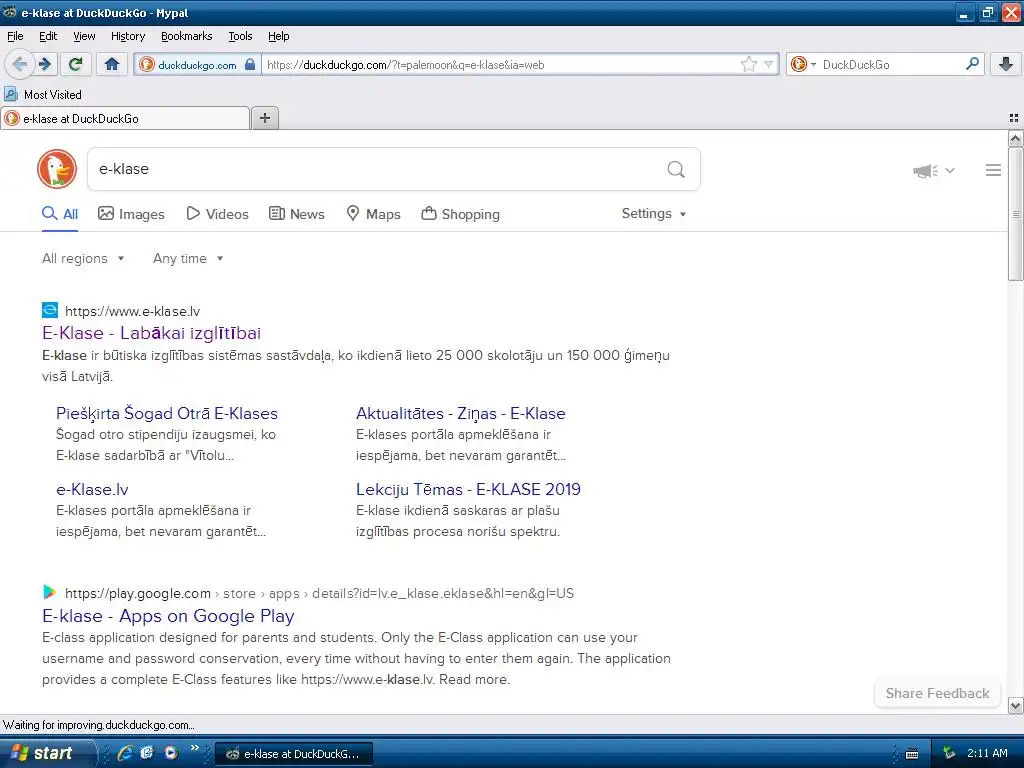Show all tabs grid icon
This screenshot has height=768, width=1024.
click(x=1014, y=118)
